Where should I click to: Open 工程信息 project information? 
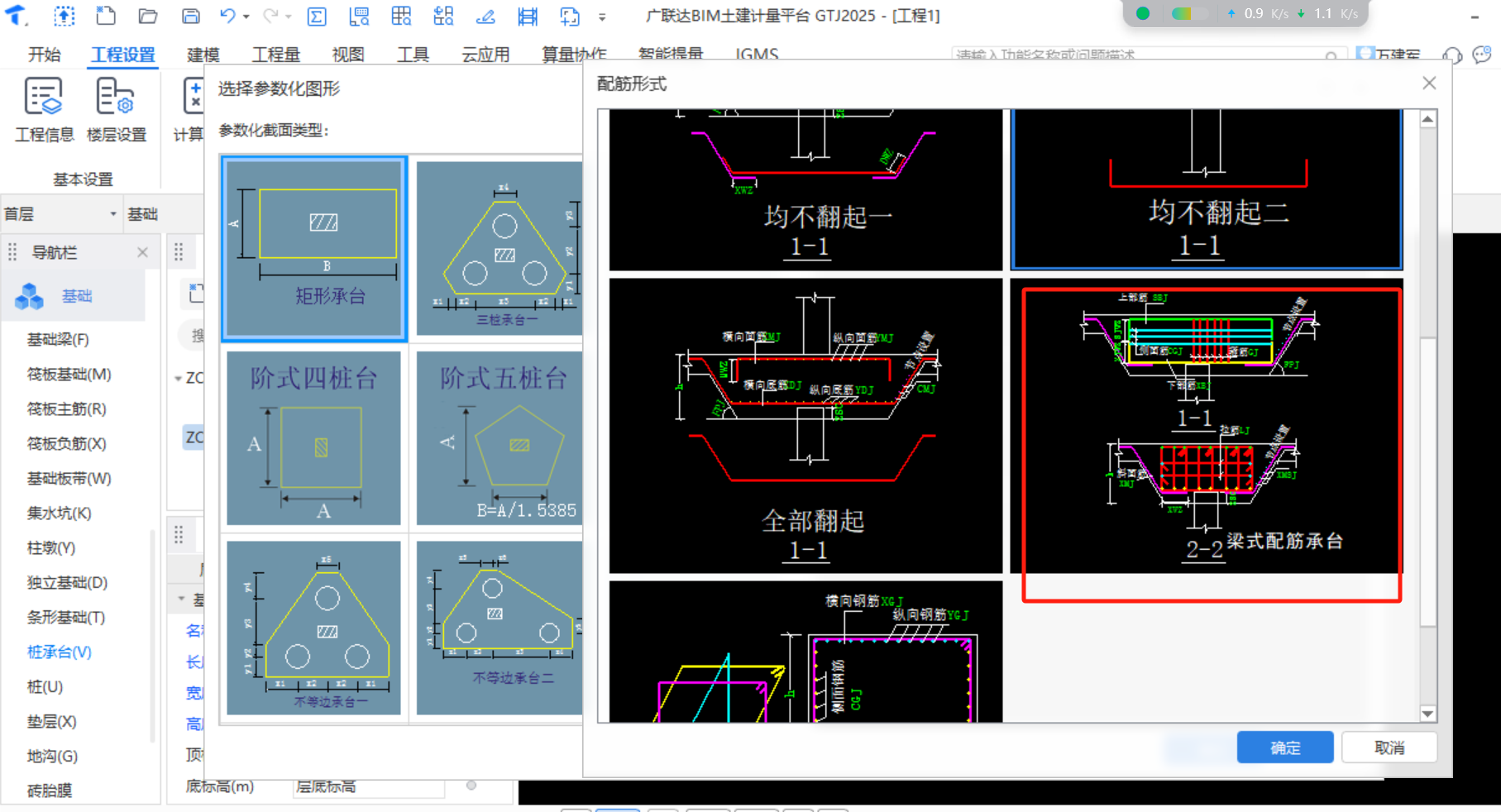click(44, 110)
